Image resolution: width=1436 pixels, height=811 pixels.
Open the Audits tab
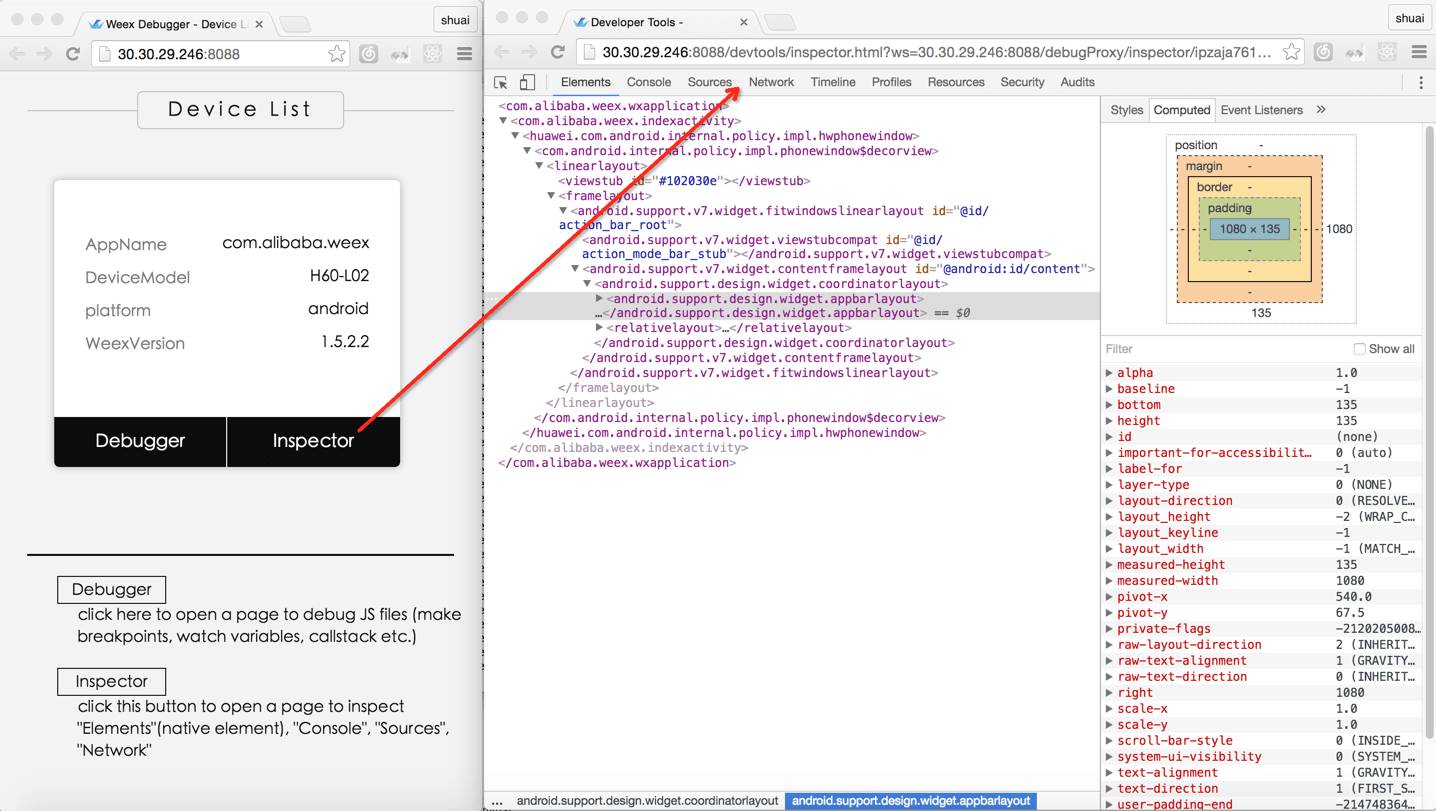tap(1077, 82)
